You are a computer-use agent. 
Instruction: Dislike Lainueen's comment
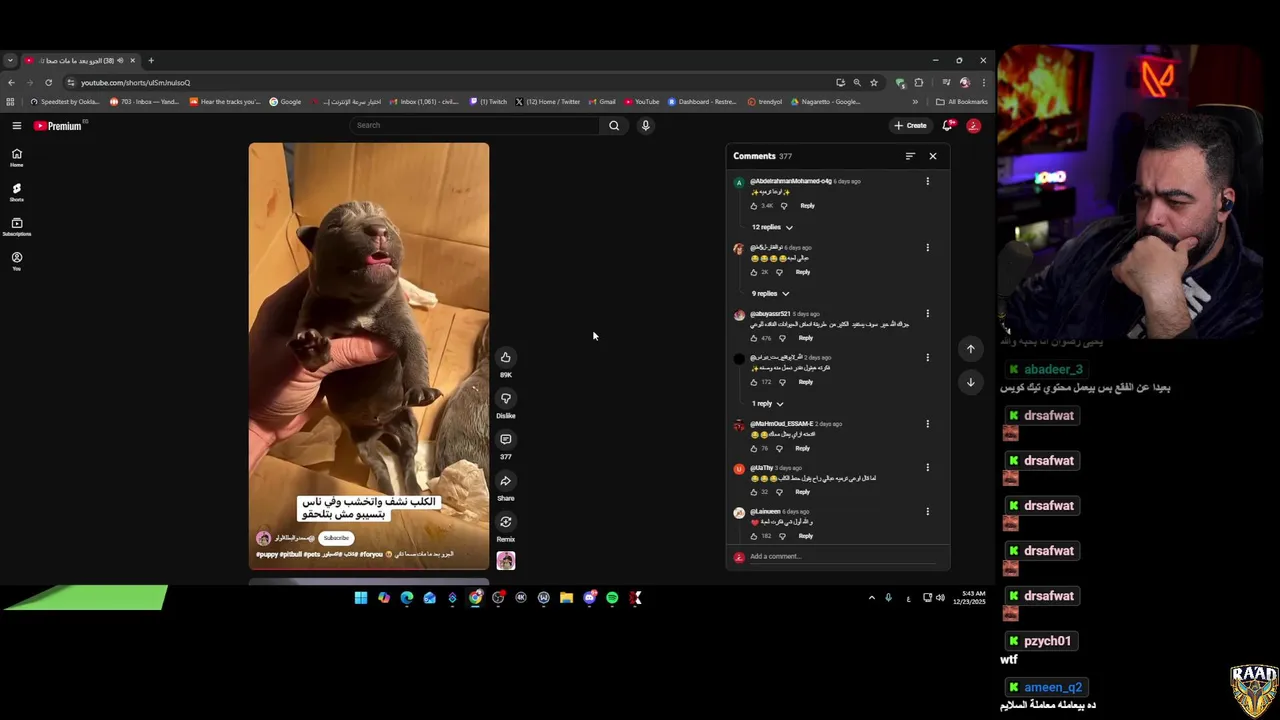point(782,536)
